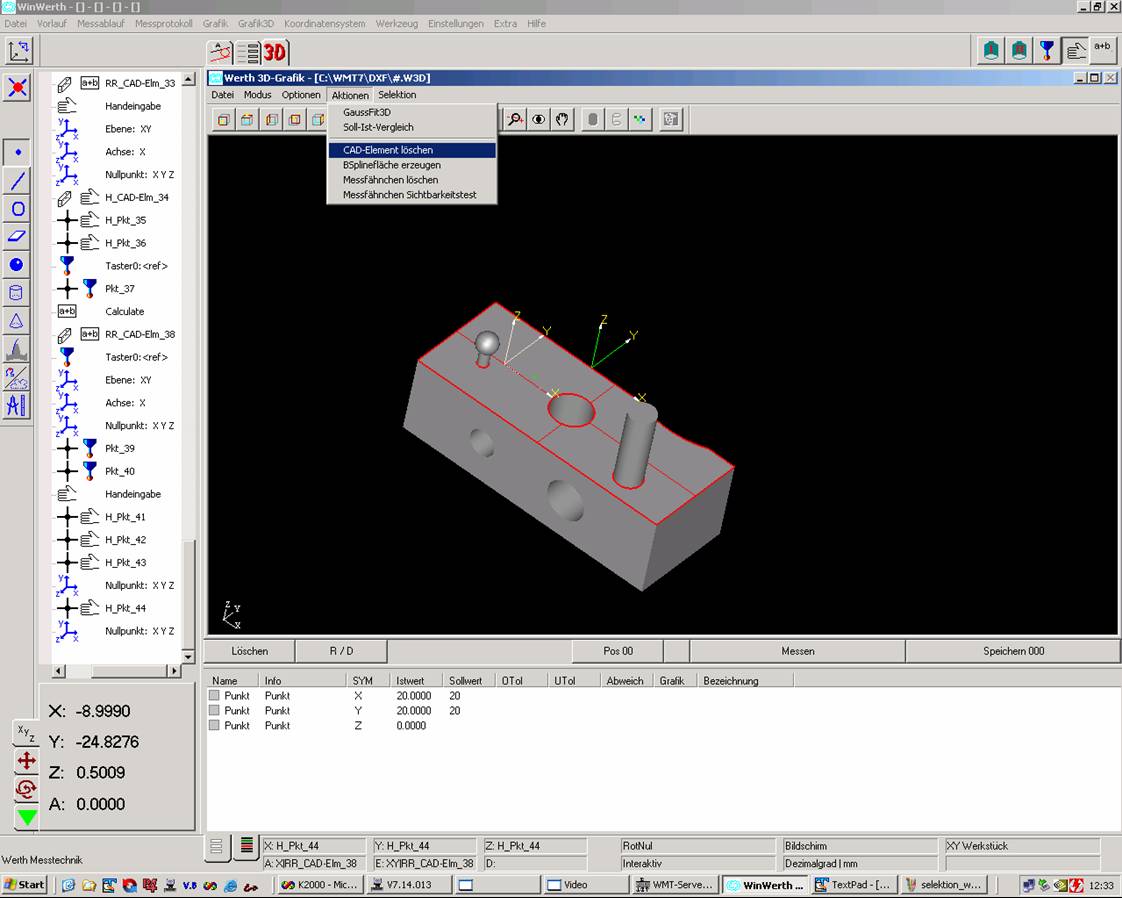Image resolution: width=1122 pixels, height=898 pixels.
Task: Select the line measurement tool
Action: pos(16,180)
